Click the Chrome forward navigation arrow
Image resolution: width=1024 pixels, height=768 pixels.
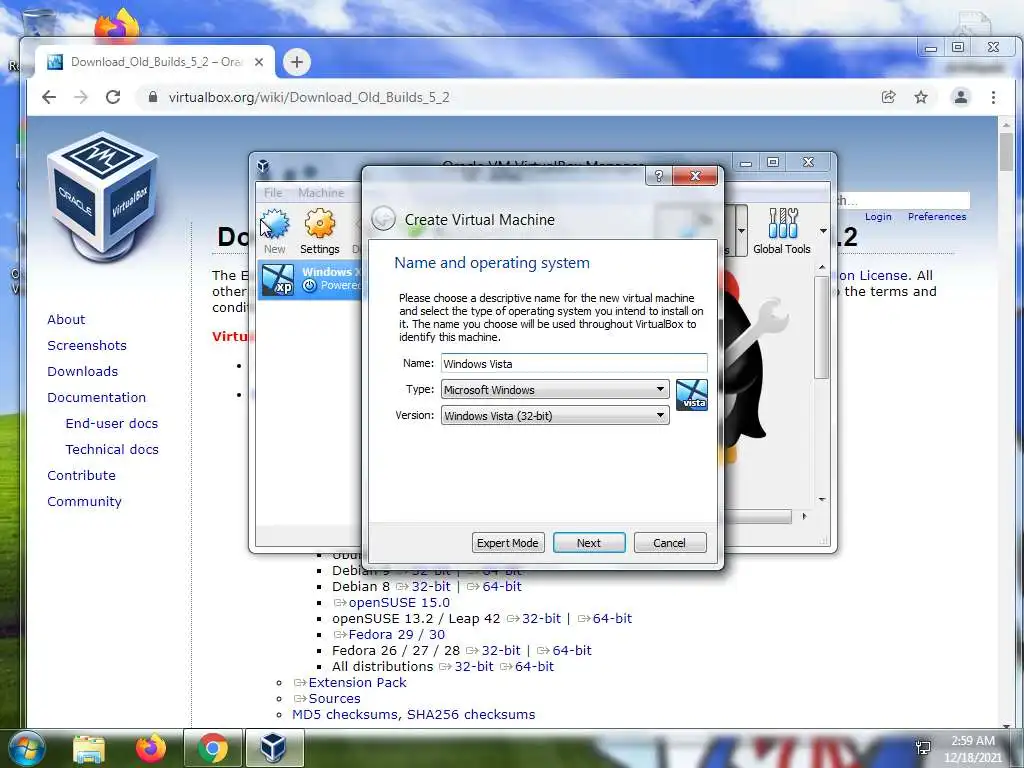(x=81, y=97)
